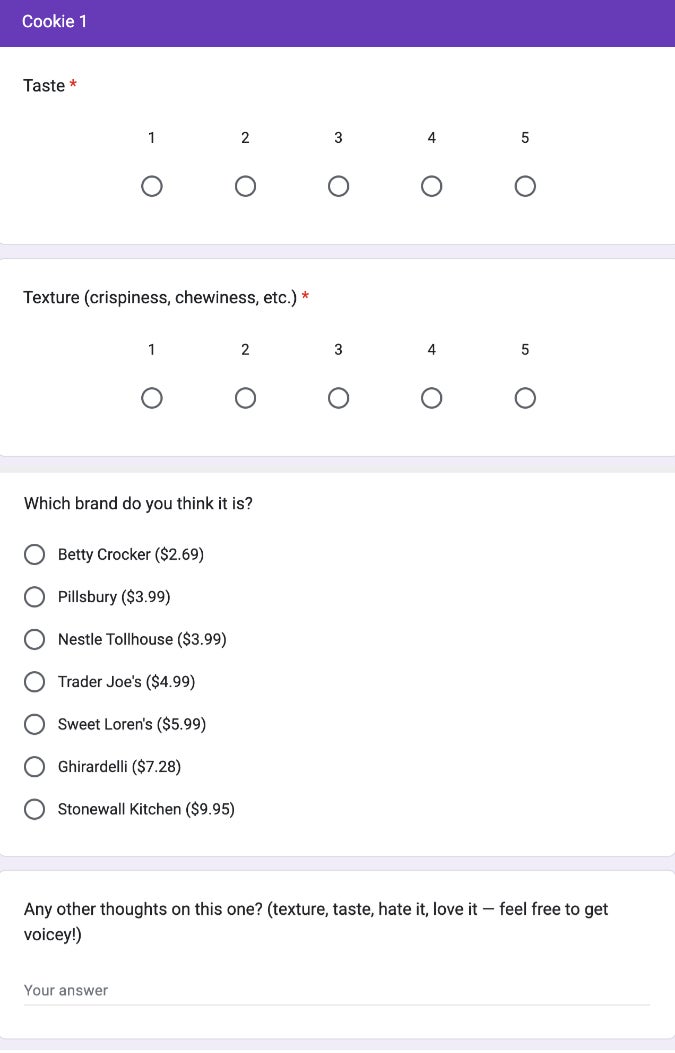675x1053 pixels.
Task: Rate Texture as 1
Action: coord(152,397)
